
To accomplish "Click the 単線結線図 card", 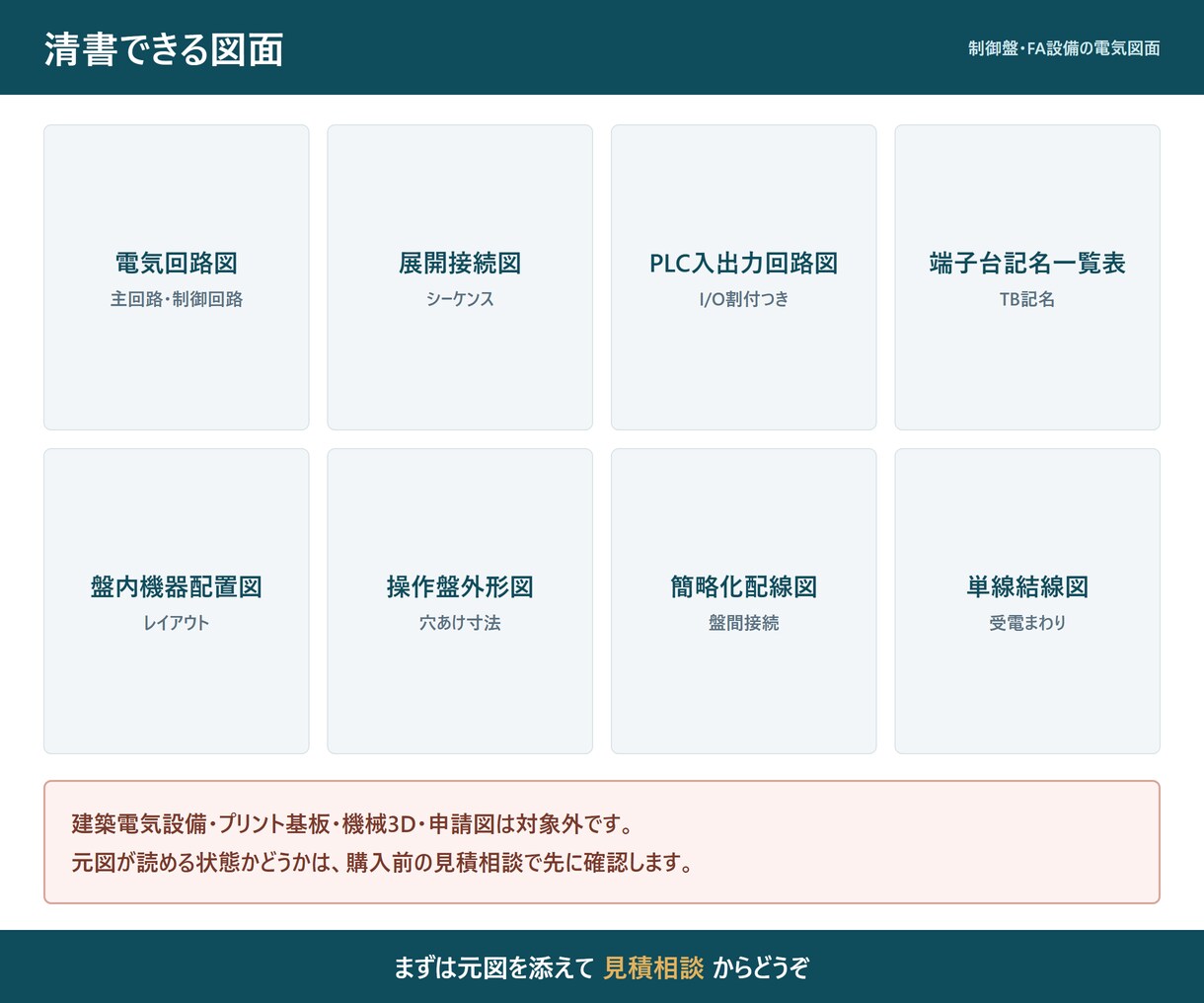I will 1027,601.
